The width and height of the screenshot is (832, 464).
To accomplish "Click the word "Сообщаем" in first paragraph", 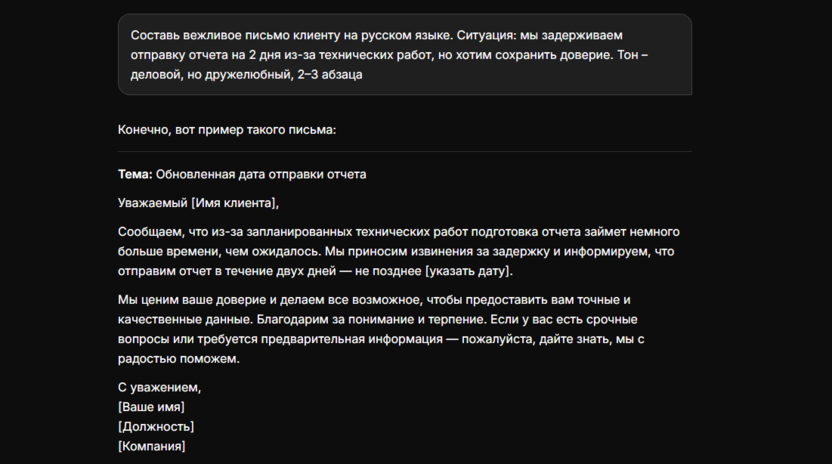I will 148,232.
